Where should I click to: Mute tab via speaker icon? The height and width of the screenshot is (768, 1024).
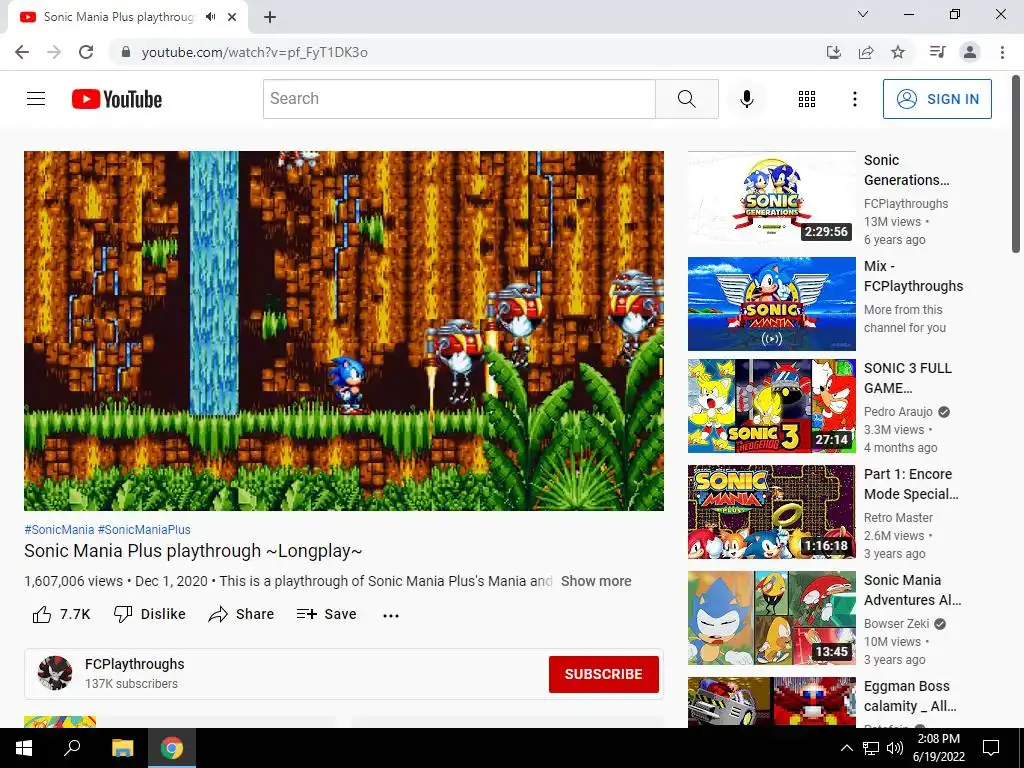(x=210, y=17)
